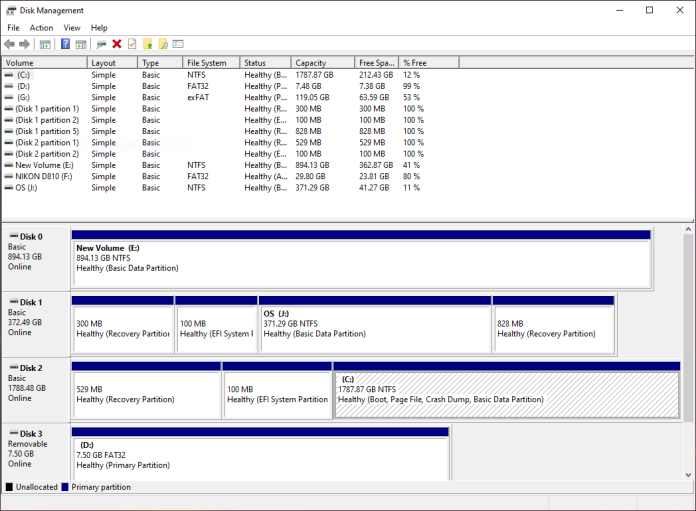
Task: Click the Properties checkmark page icon
Action: pos(132,44)
